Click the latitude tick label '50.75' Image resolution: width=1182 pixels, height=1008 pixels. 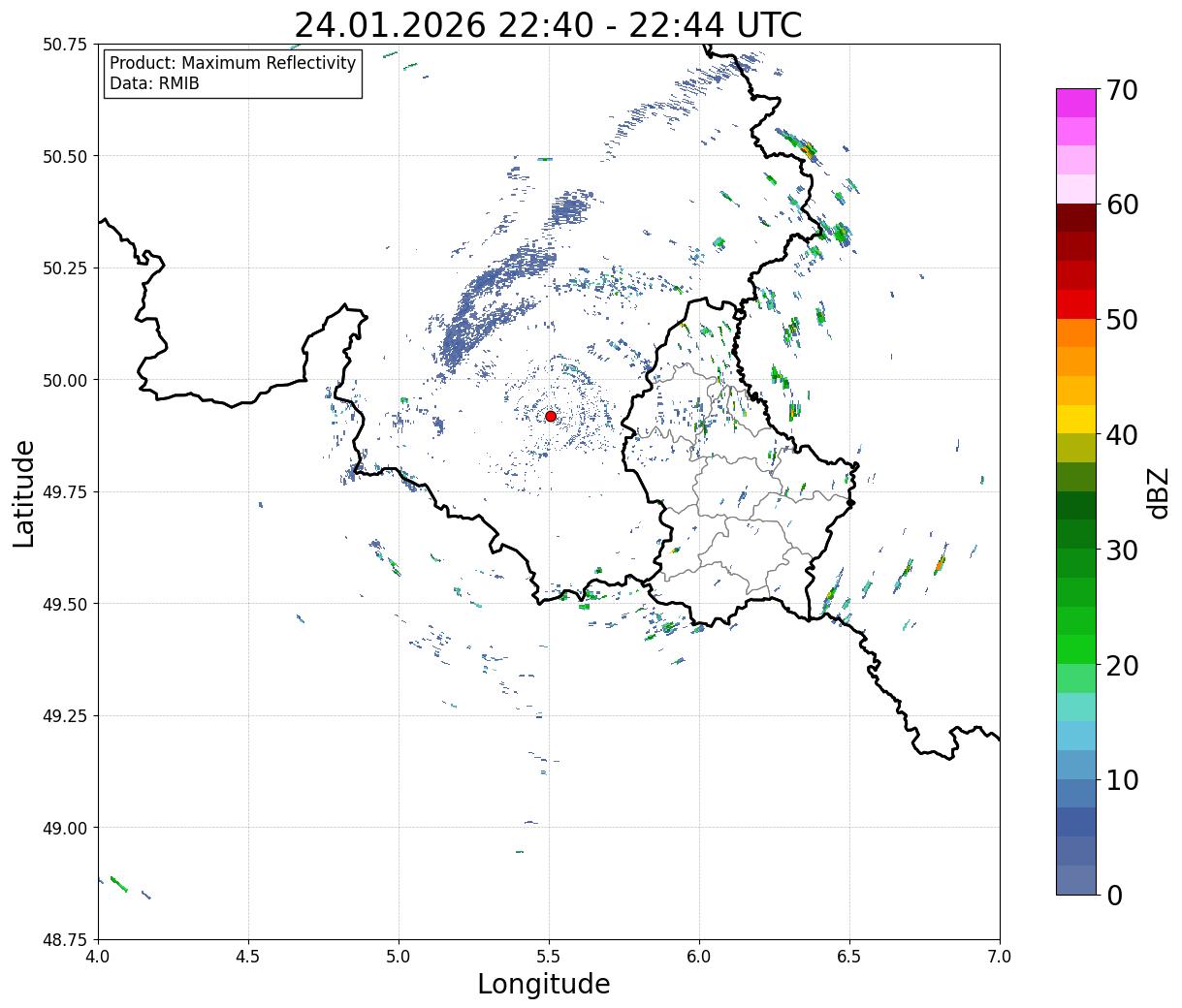[x=65, y=45]
